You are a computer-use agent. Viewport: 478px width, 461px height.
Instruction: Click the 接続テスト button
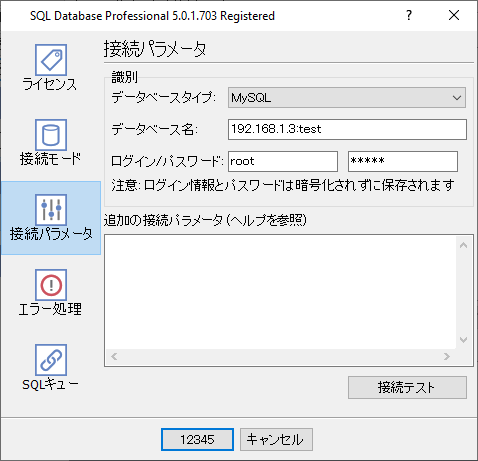[407, 387]
